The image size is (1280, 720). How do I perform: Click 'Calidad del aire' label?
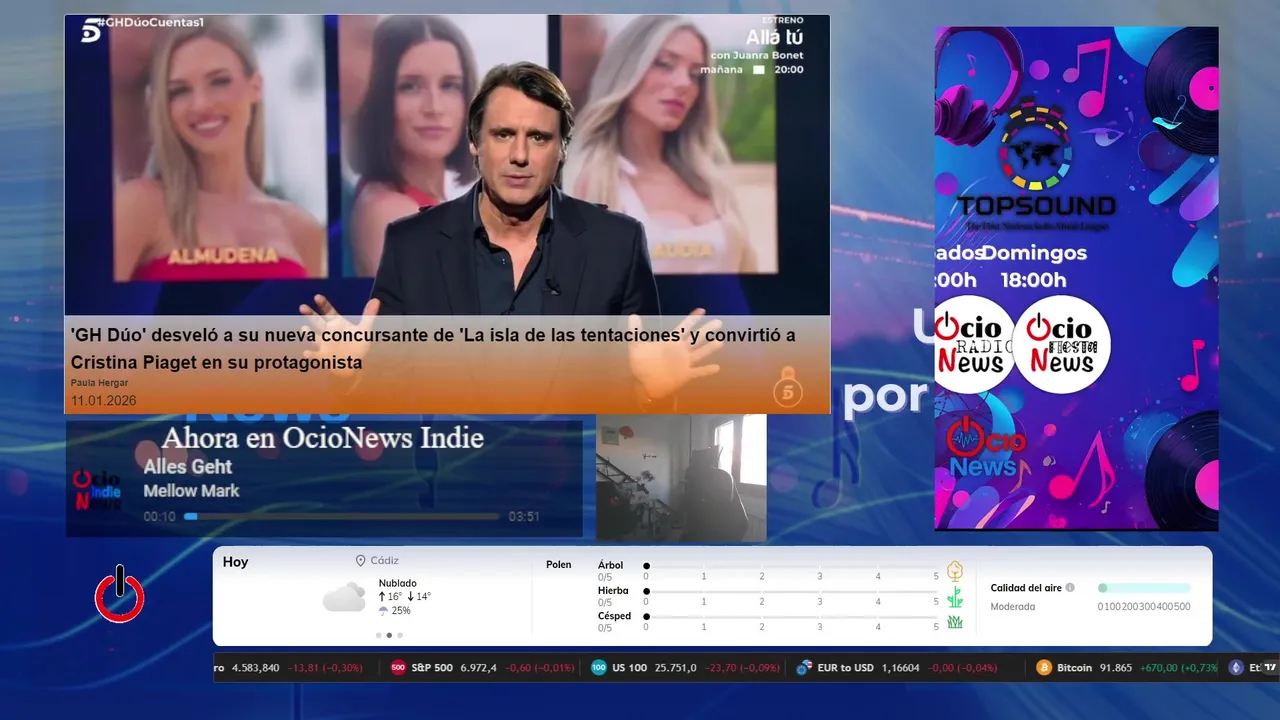1026,588
